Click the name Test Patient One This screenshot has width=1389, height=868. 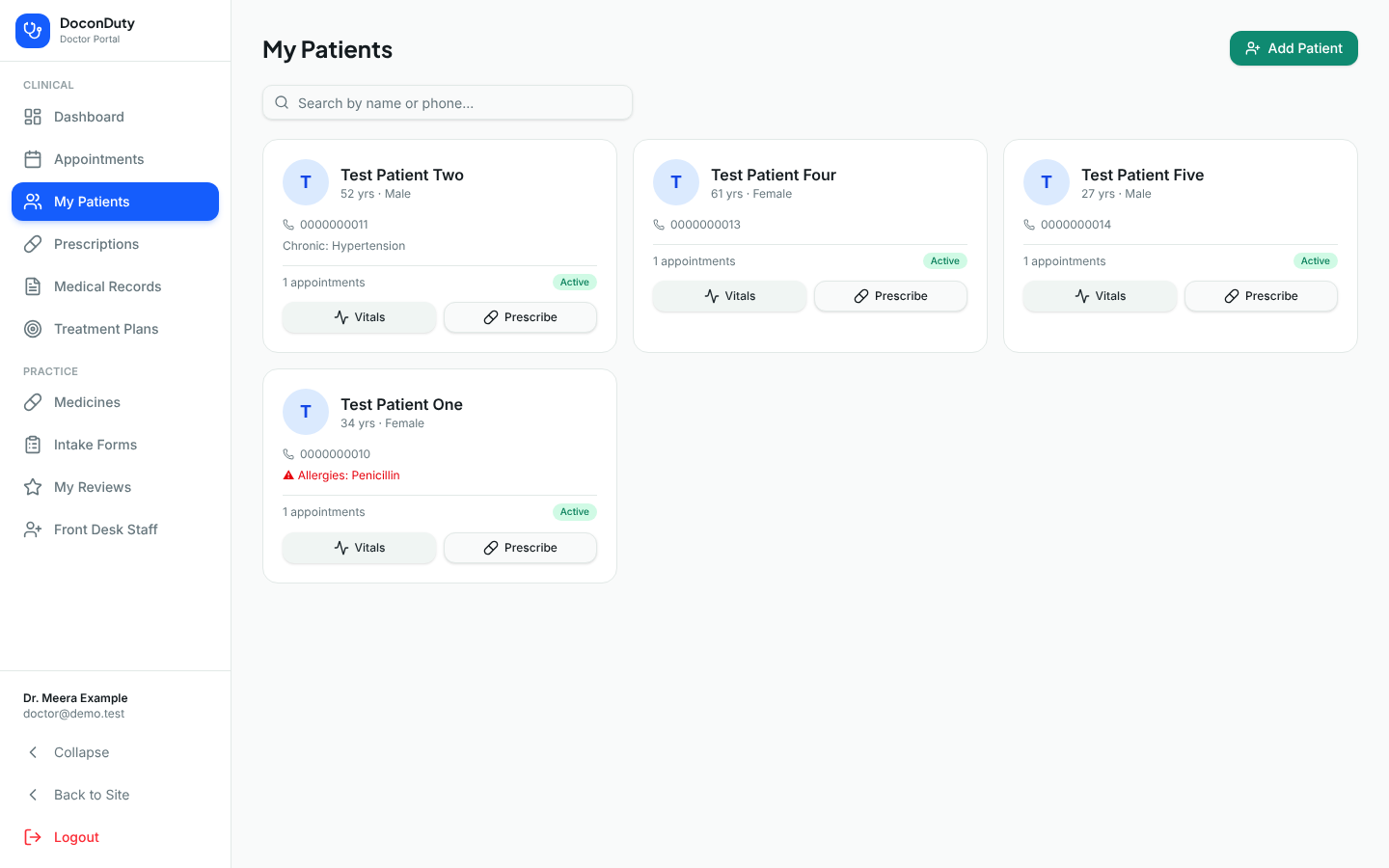click(x=401, y=404)
